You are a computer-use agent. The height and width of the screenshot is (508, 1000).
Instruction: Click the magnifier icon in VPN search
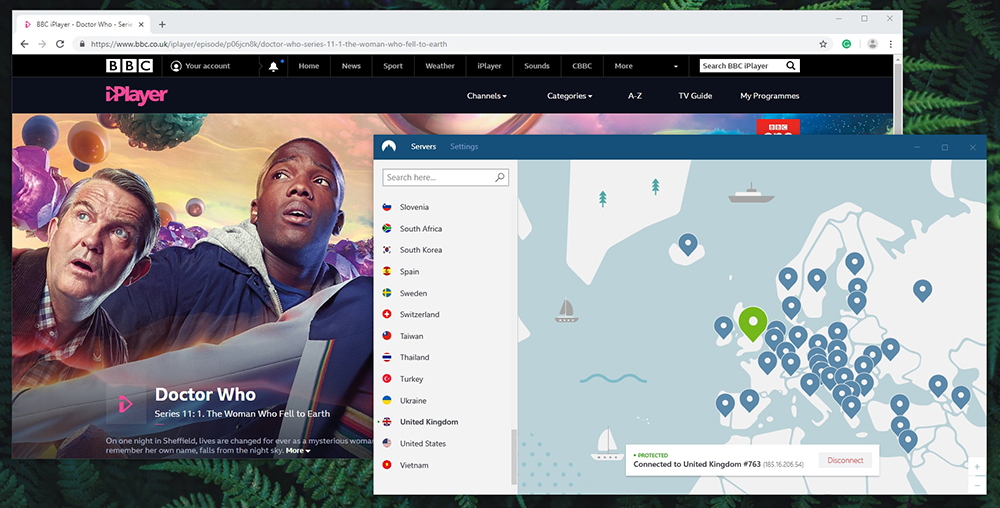pos(500,177)
